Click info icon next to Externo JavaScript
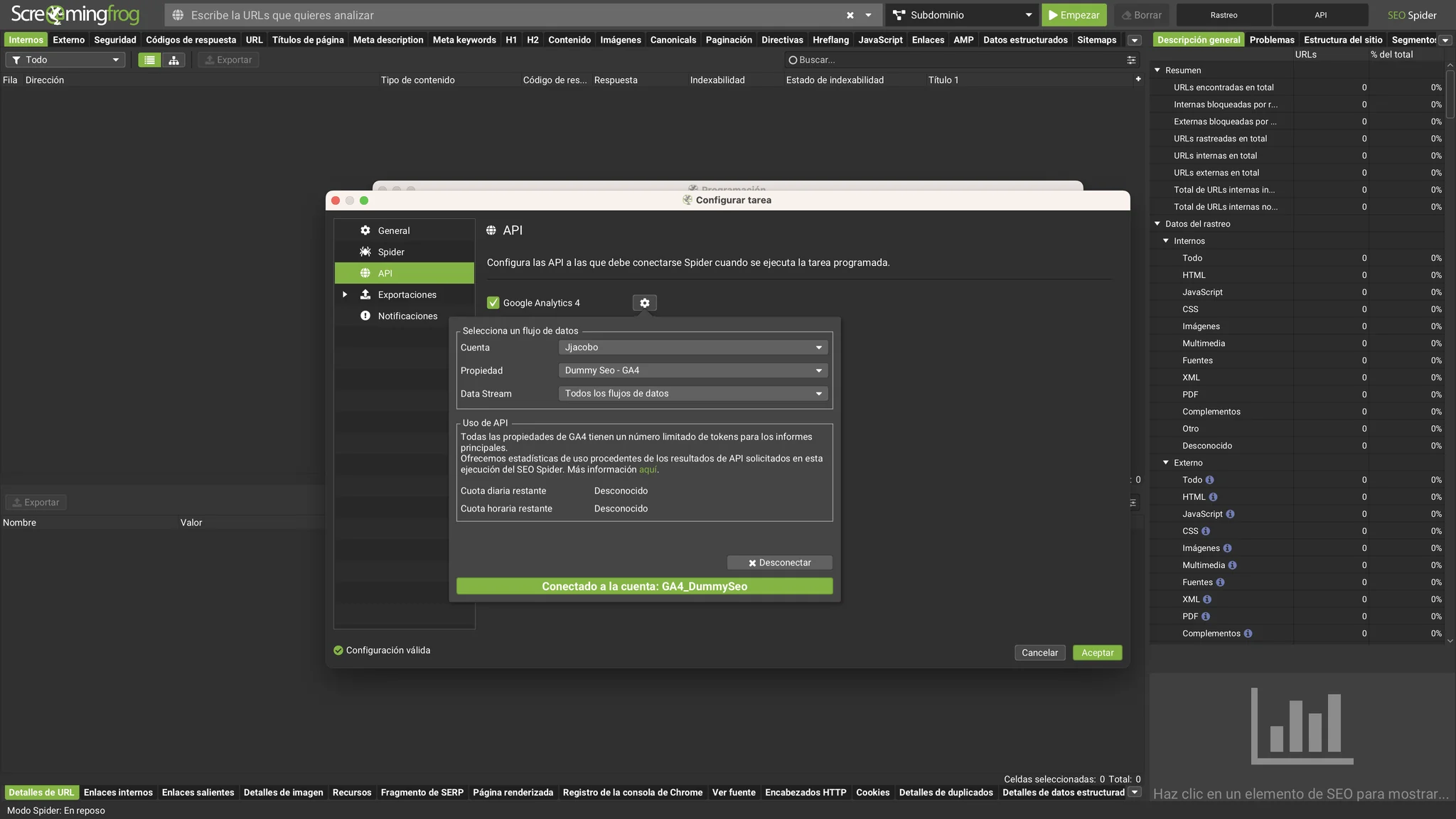This screenshot has height=819, width=1456. [x=1230, y=514]
